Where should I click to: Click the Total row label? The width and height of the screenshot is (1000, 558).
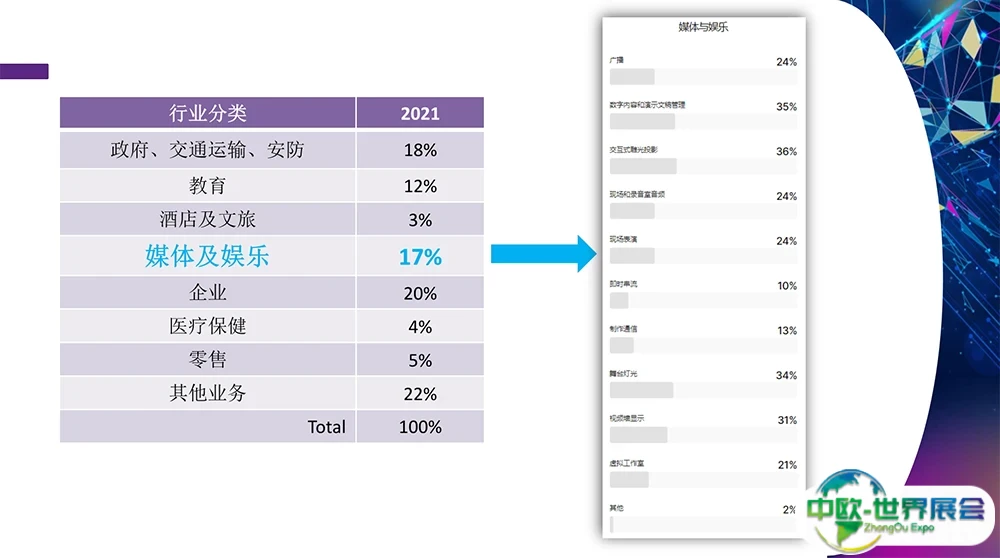pyautogui.click(x=326, y=427)
